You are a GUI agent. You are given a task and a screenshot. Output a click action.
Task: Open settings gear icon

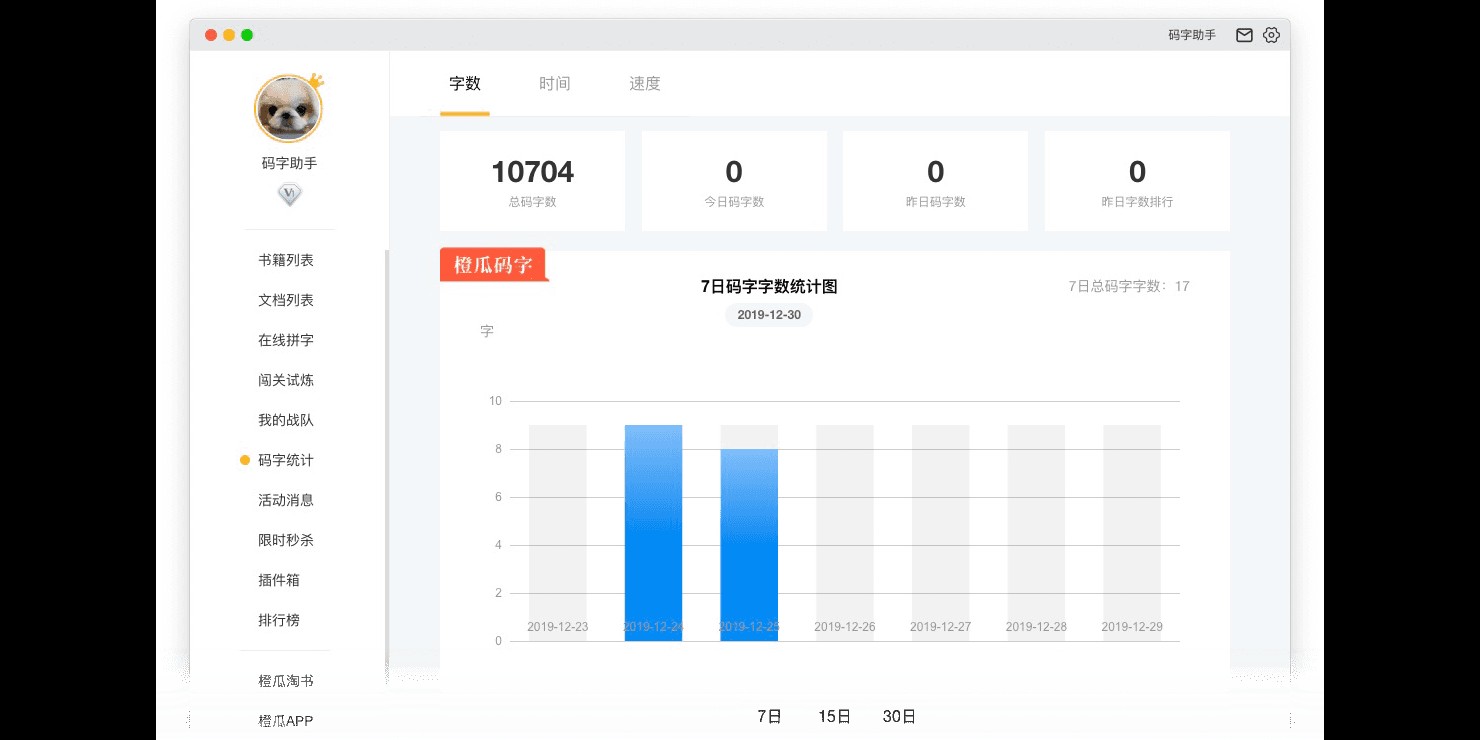point(1271,35)
